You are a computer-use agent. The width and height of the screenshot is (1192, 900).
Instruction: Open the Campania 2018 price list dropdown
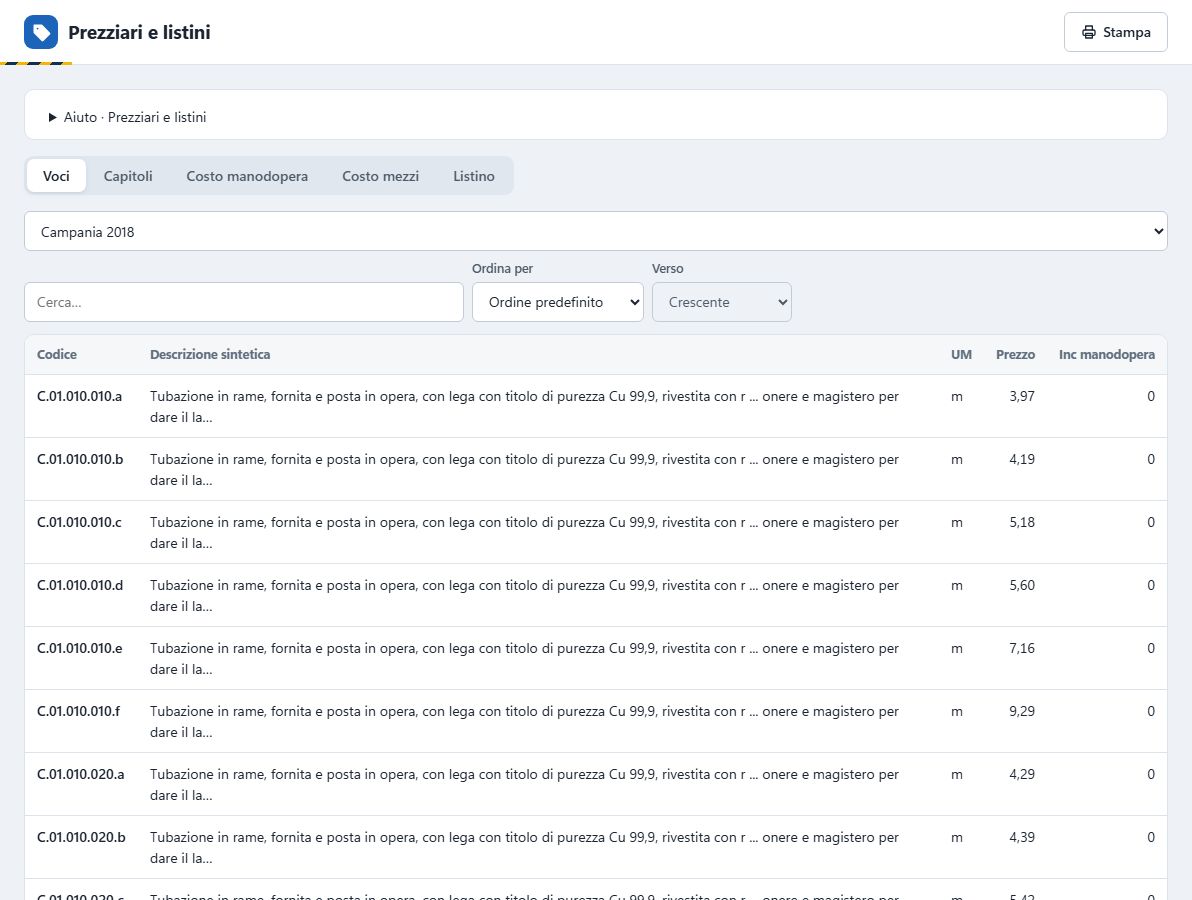596,231
